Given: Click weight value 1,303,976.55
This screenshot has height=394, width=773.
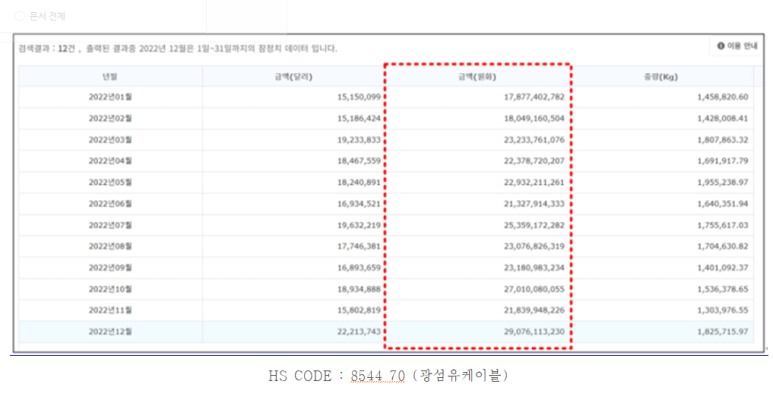Looking at the screenshot, I should 723,310.
